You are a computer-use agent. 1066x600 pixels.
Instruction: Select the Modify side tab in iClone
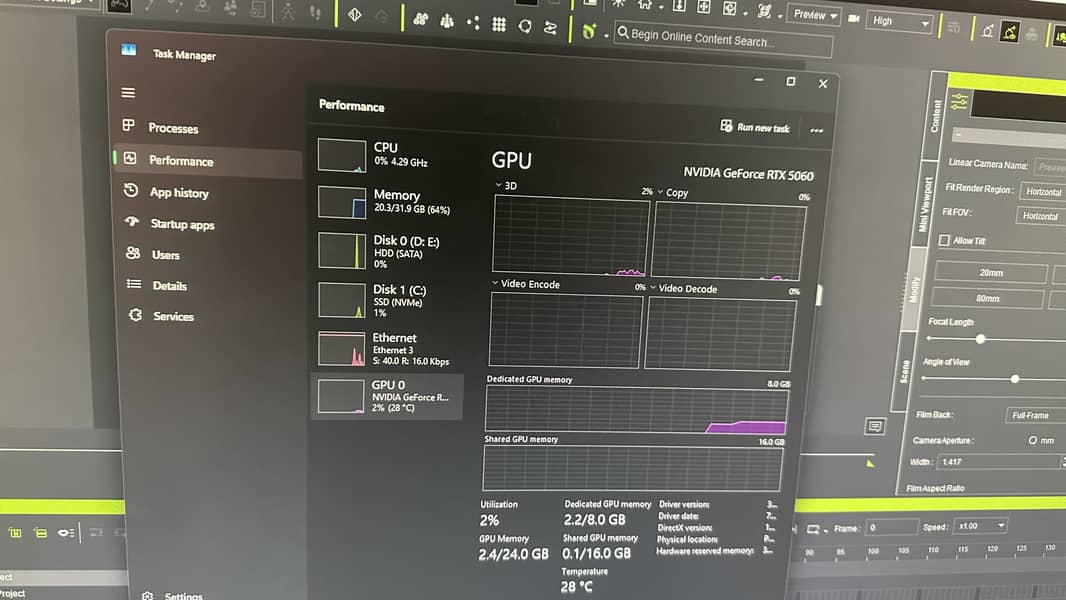pyautogui.click(x=914, y=289)
